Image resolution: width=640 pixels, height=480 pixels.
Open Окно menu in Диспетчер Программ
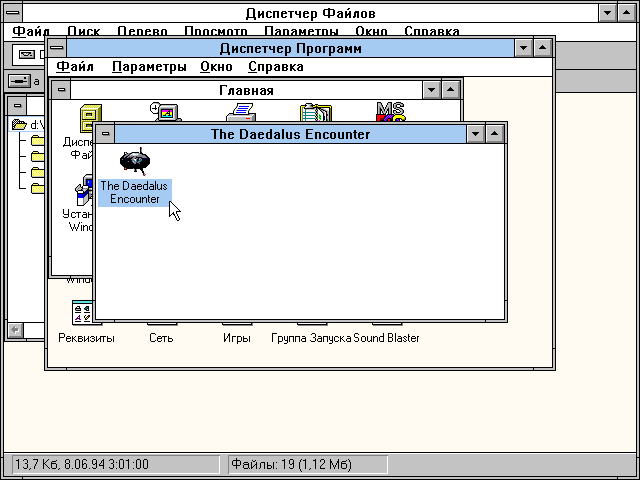[216, 67]
